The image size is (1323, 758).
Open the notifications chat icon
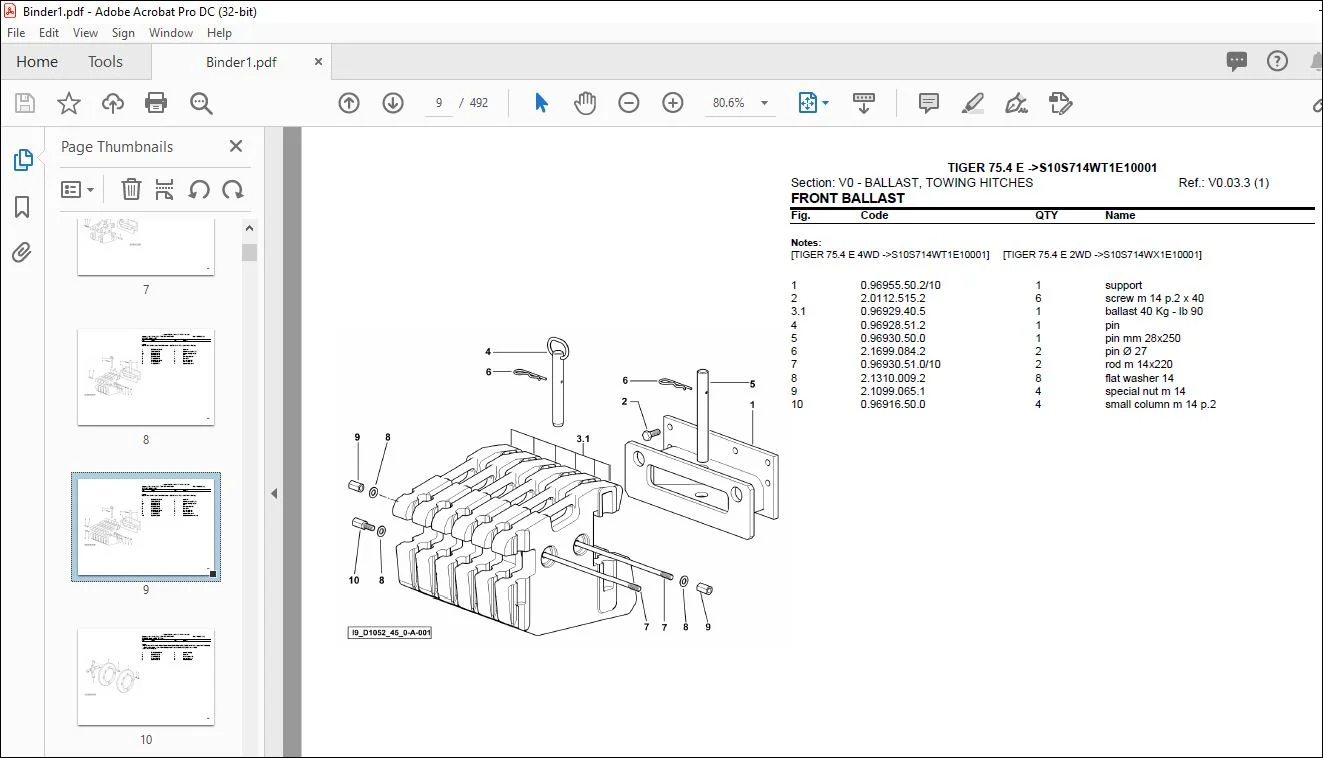[x=1237, y=62]
